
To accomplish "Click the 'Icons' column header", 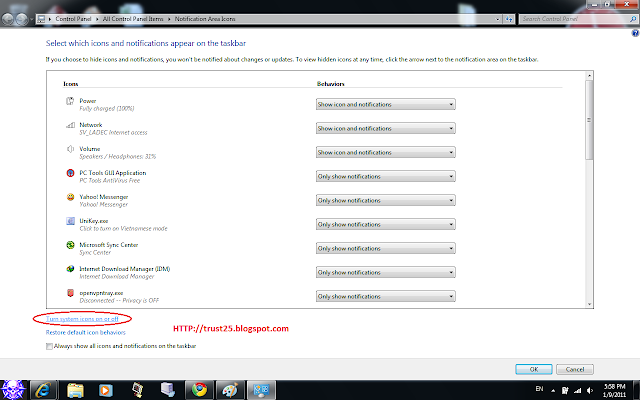I will (x=71, y=84).
